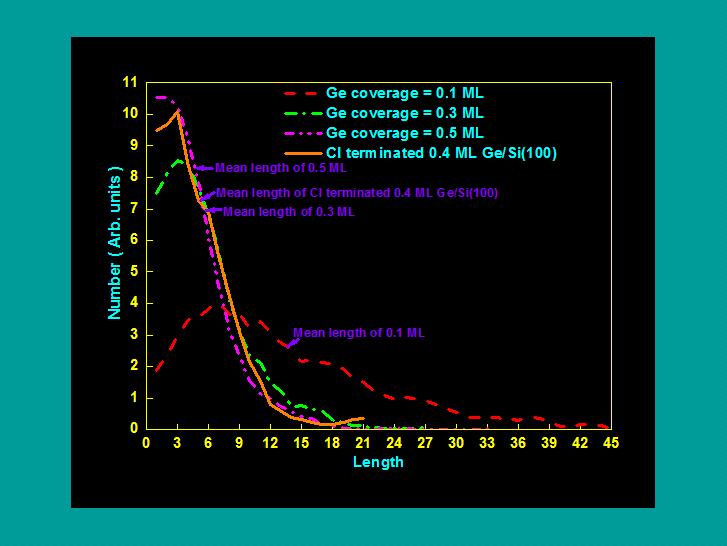Select the "Number (Arb. units)" y-axis title
Image resolution: width=727 pixels, height=546 pixels.
(115, 257)
